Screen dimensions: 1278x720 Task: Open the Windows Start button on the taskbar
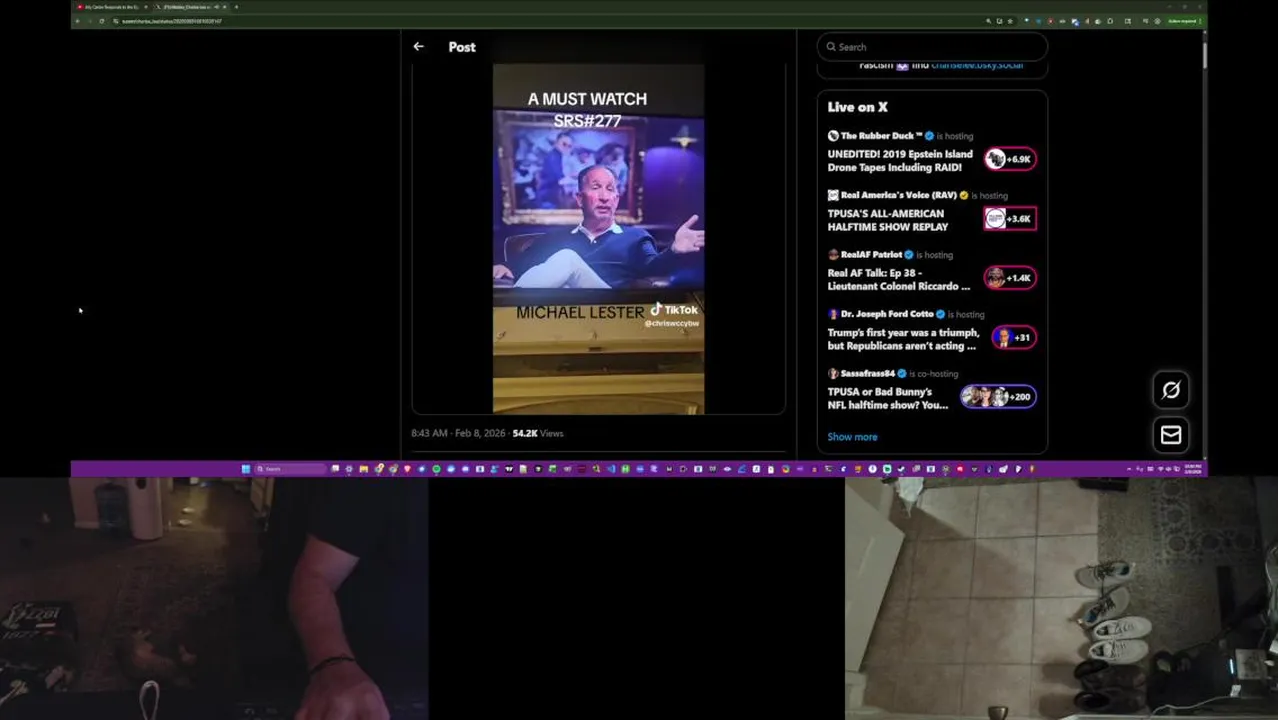point(245,469)
